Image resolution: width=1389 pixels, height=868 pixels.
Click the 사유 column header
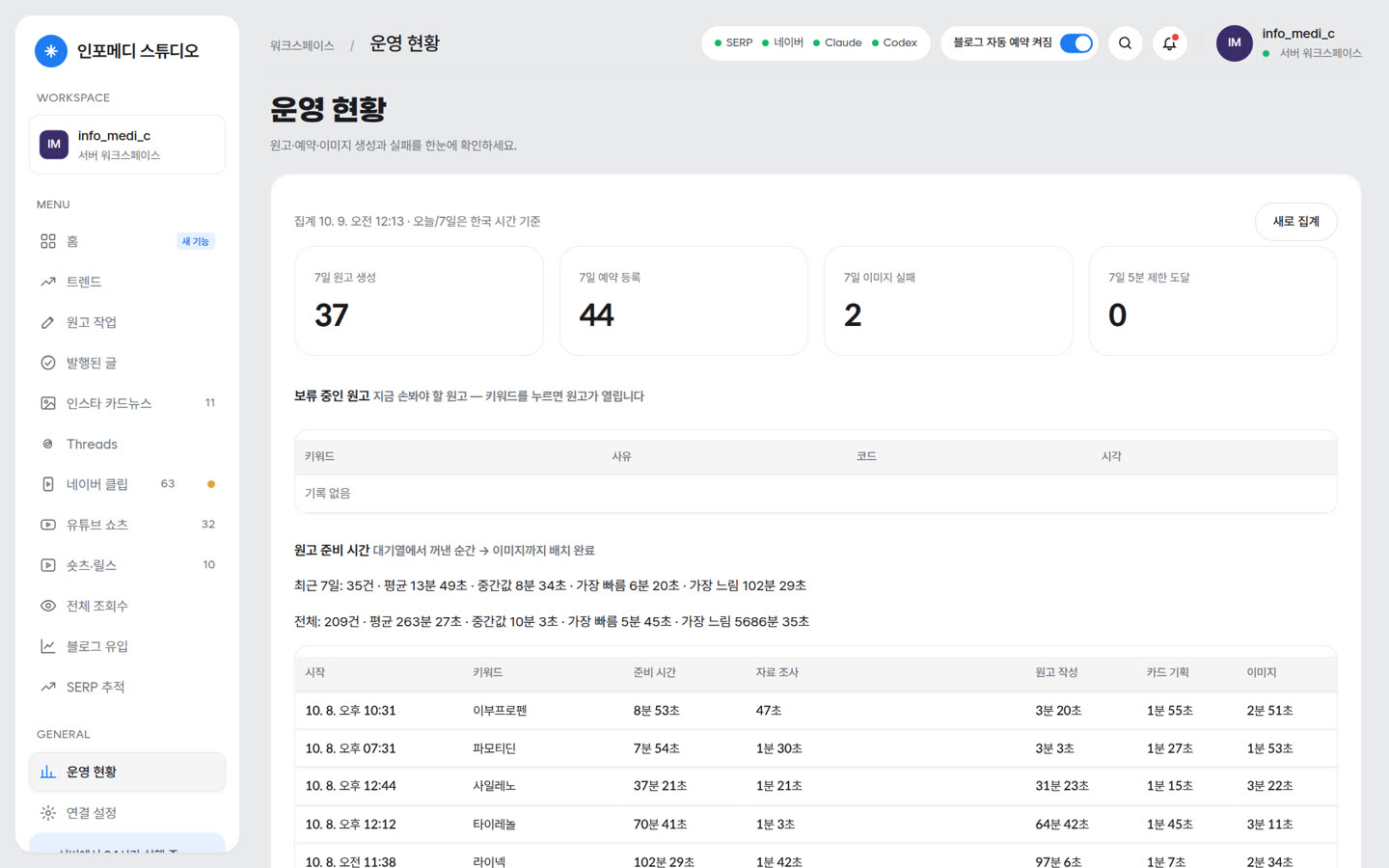621,456
